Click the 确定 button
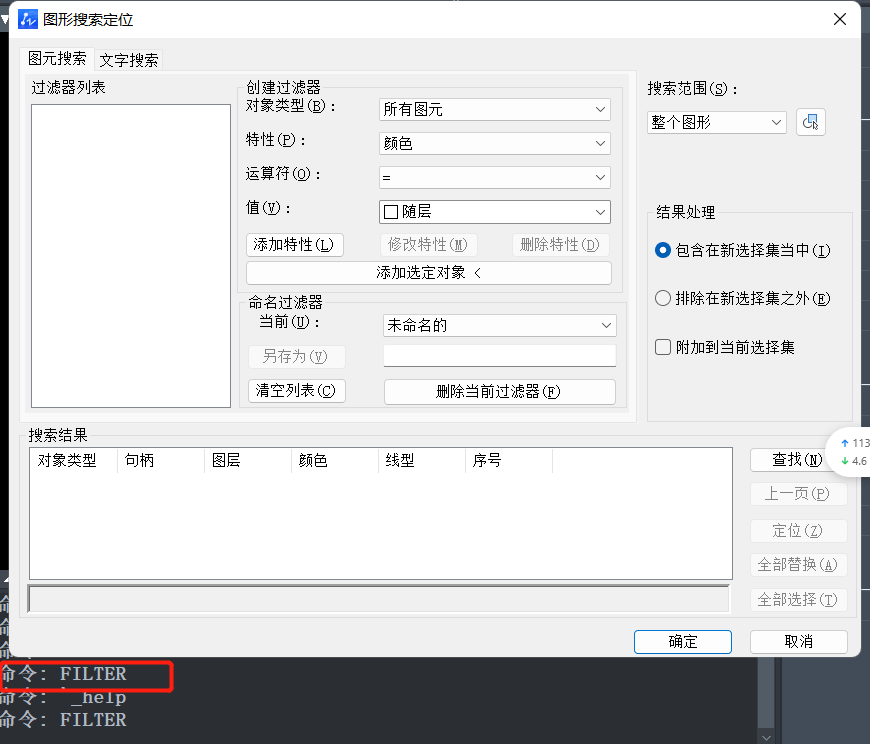Screen dimensions: 870x744 point(682,642)
